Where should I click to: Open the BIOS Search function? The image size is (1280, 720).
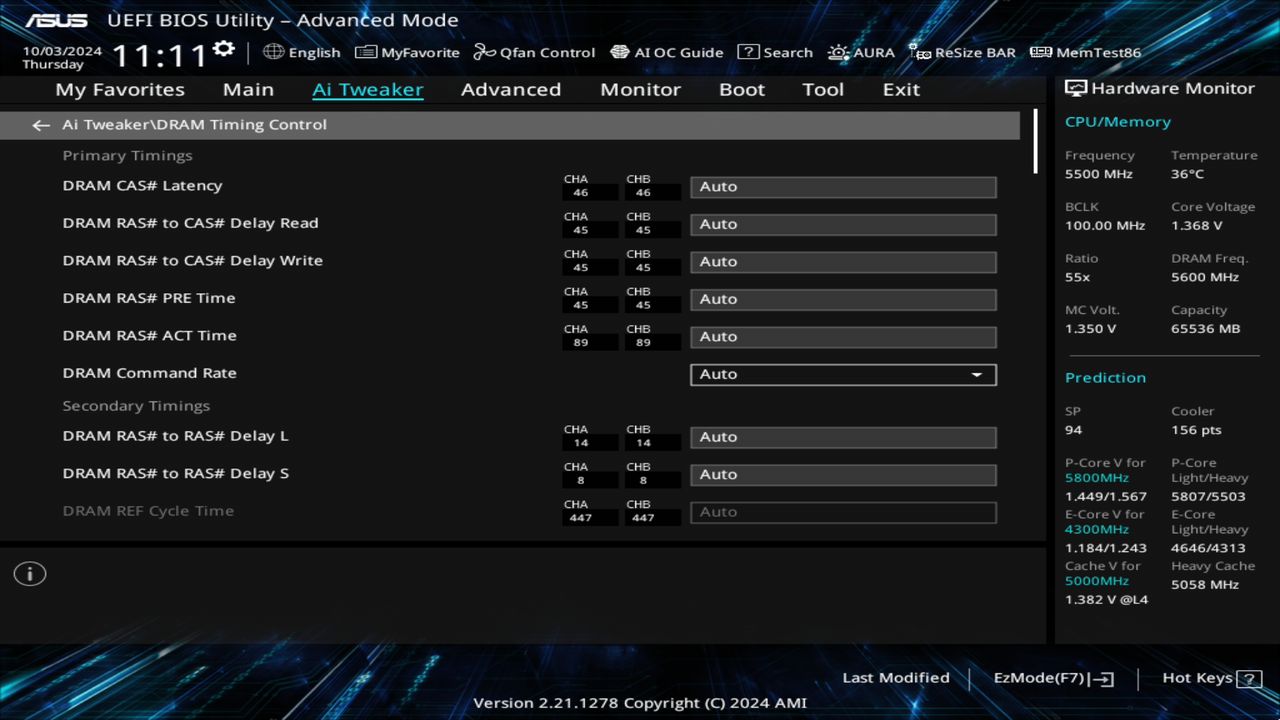click(x=775, y=52)
